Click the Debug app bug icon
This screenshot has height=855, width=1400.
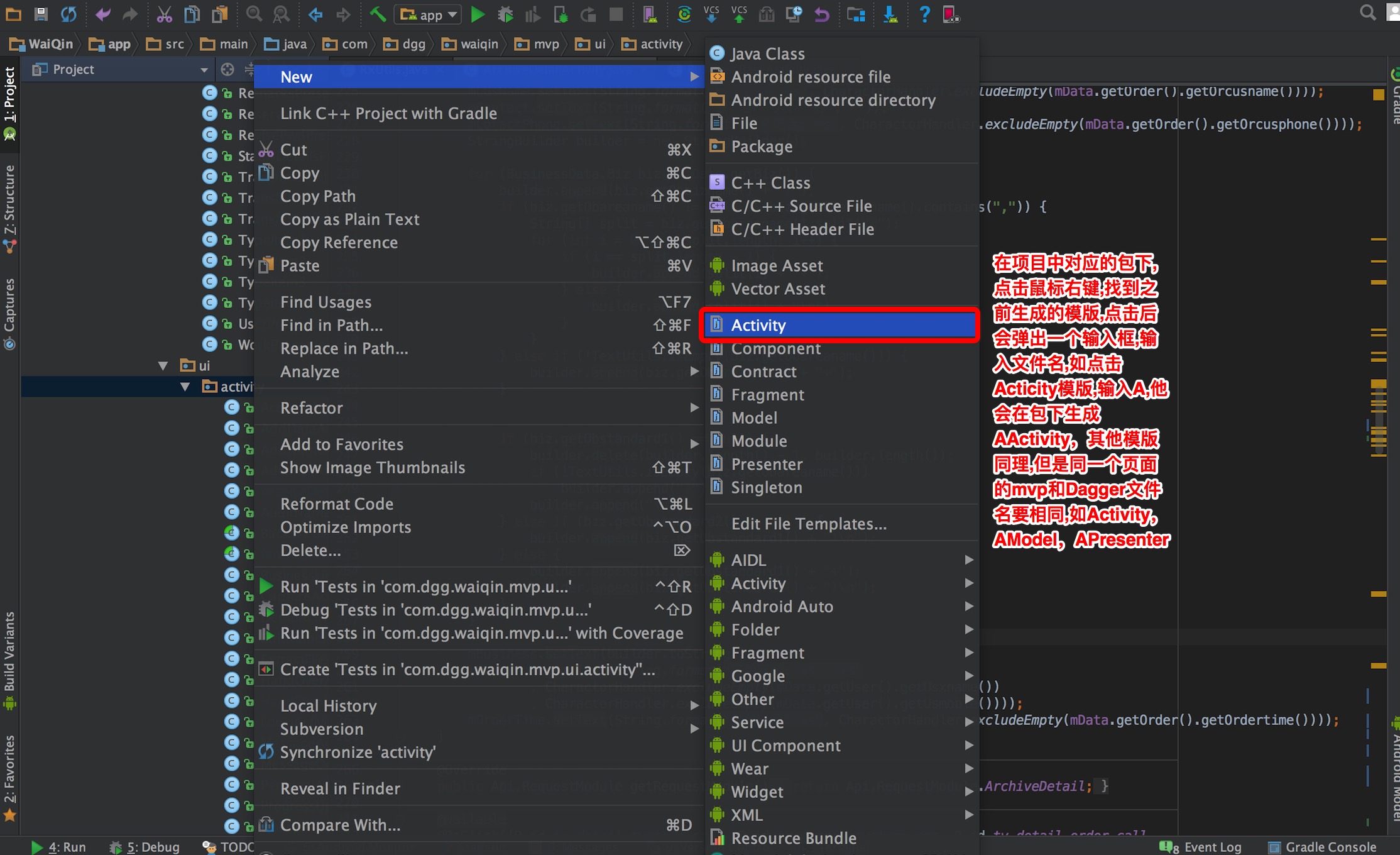[x=505, y=14]
